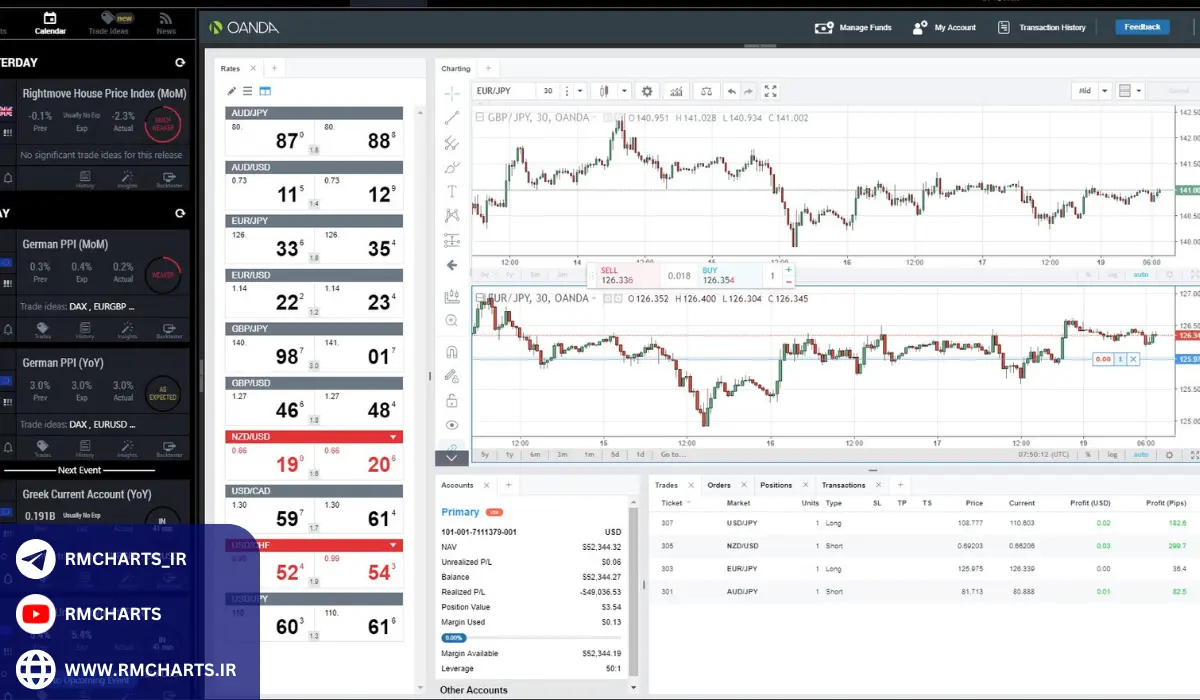Viewport: 1200px width, 700px height.
Task: Open the Transactions tab
Action: pos(843,485)
